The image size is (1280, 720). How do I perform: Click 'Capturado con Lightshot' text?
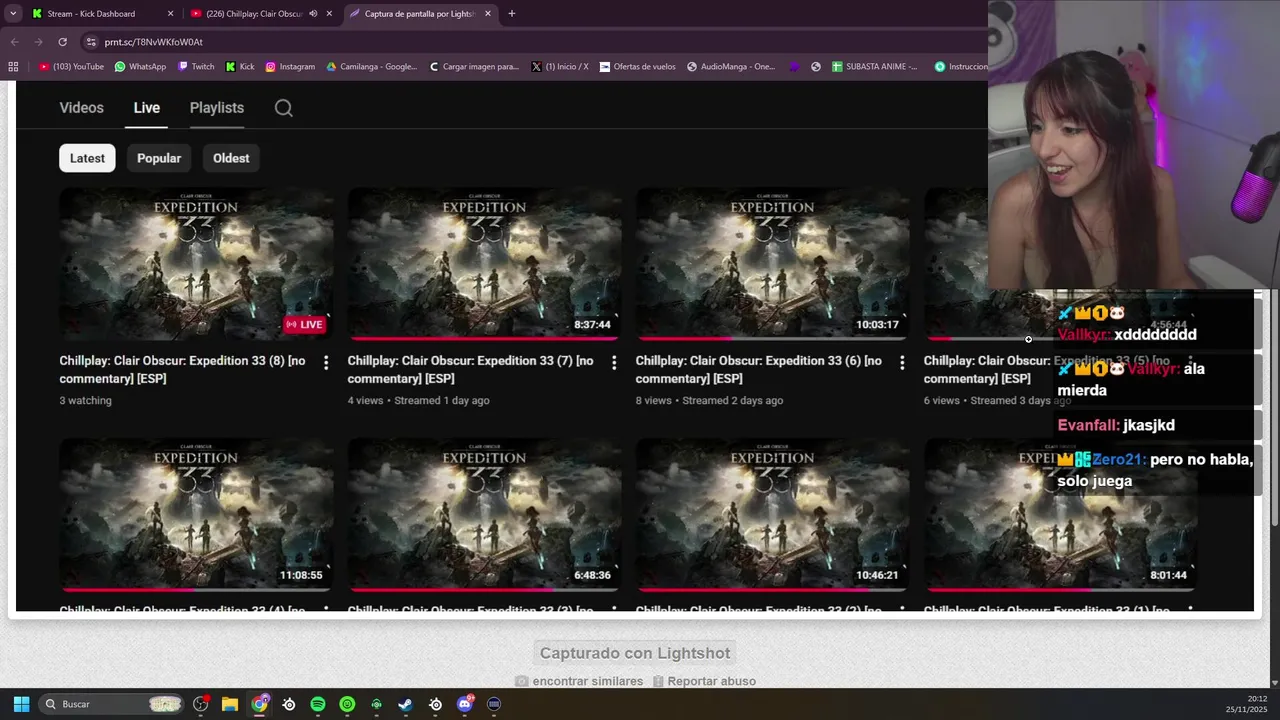click(635, 653)
